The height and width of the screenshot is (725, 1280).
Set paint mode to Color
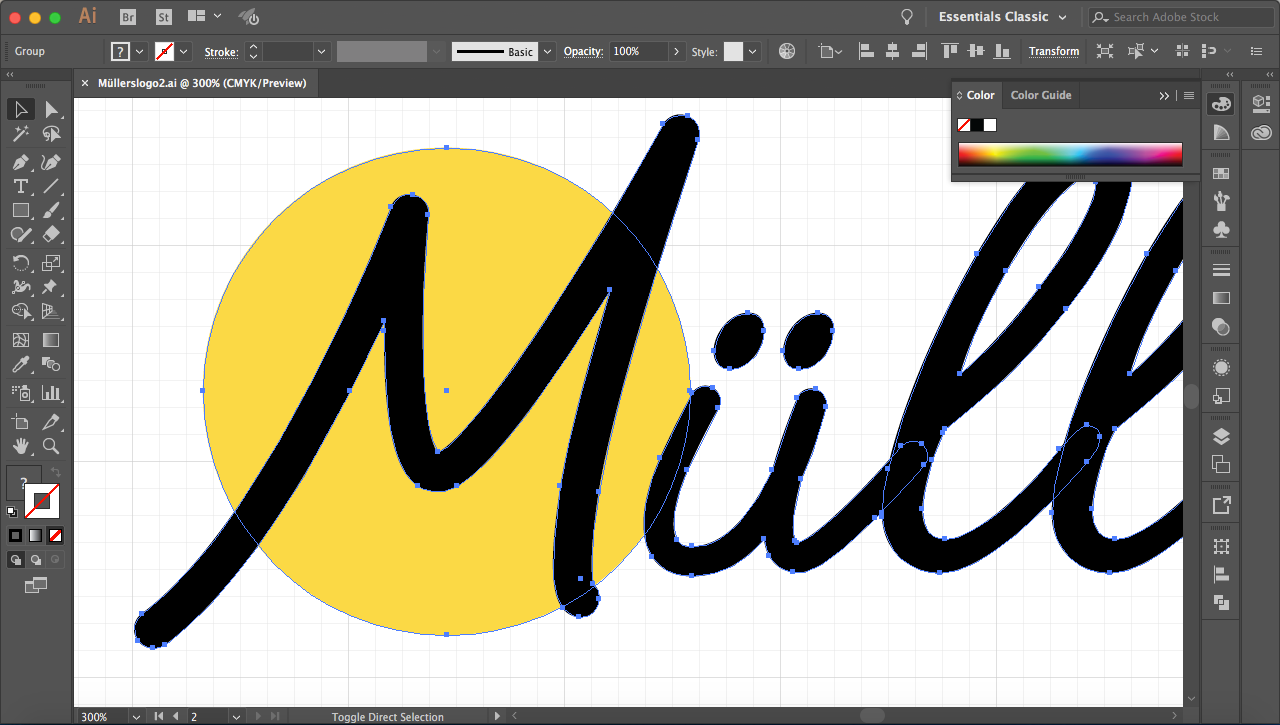tap(15, 535)
